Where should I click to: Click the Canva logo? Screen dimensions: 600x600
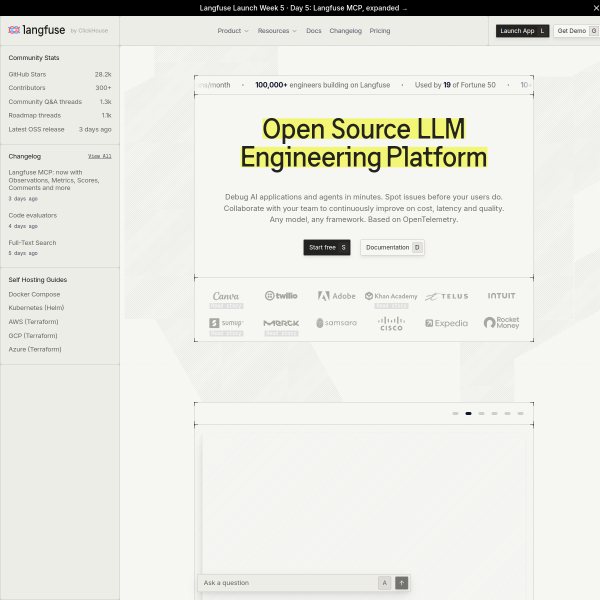tap(226, 296)
